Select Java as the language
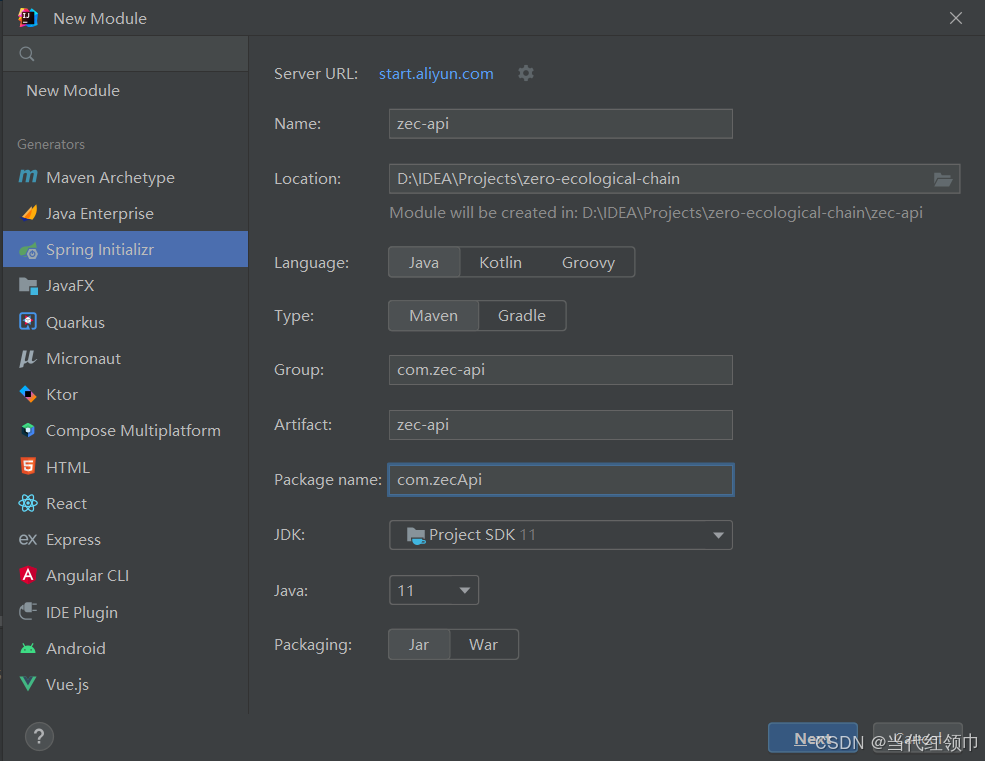 pyautogui.click(x=424, y=262)
